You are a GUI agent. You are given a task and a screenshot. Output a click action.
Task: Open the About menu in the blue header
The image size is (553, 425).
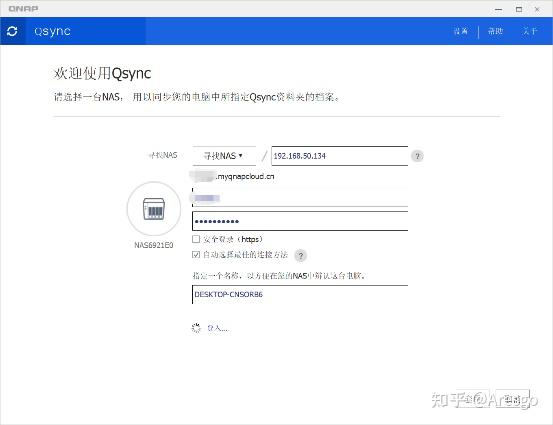click(x=530, y=31)
